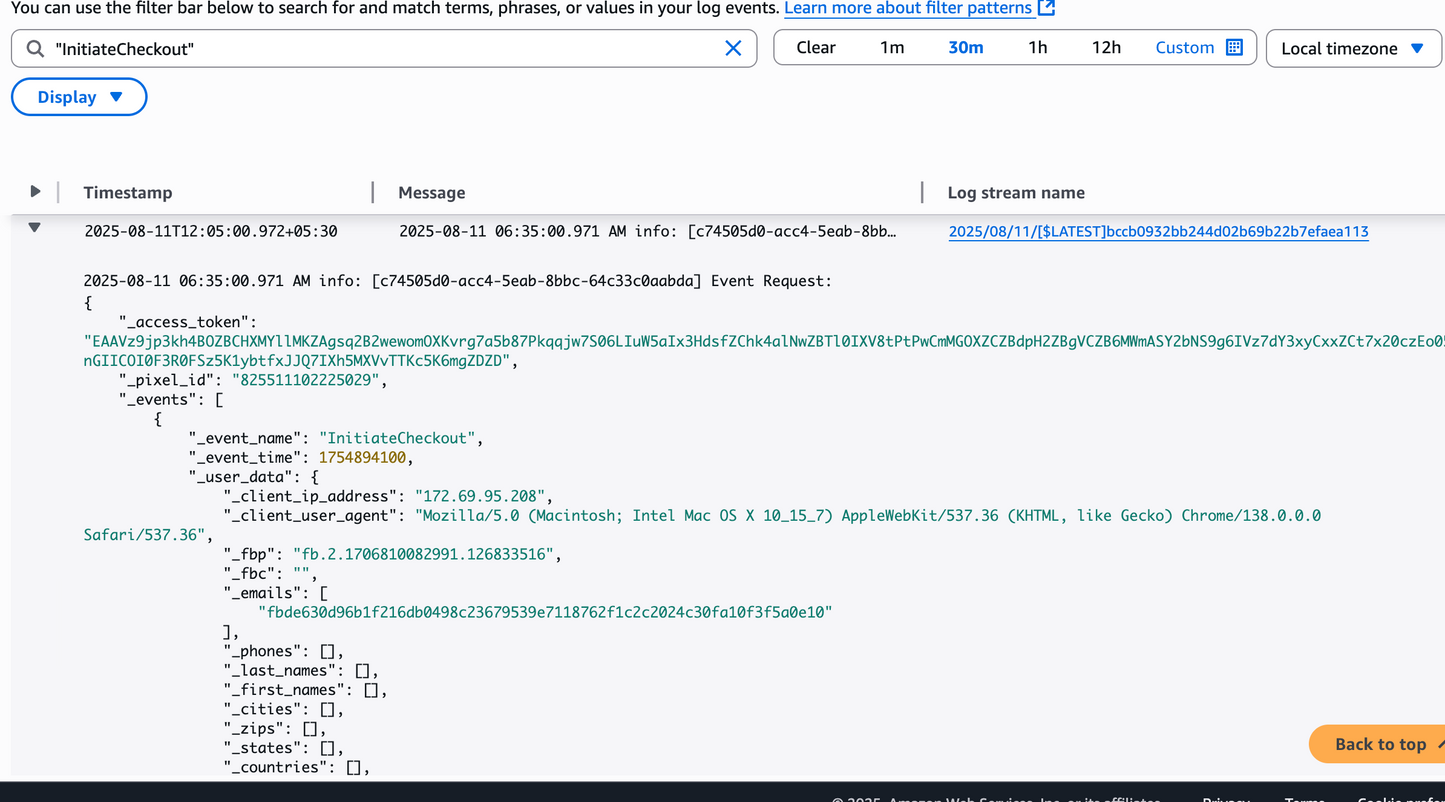Open the Local timezone dropdown
Screen dimensions: 1445x802
[1352, 48]
